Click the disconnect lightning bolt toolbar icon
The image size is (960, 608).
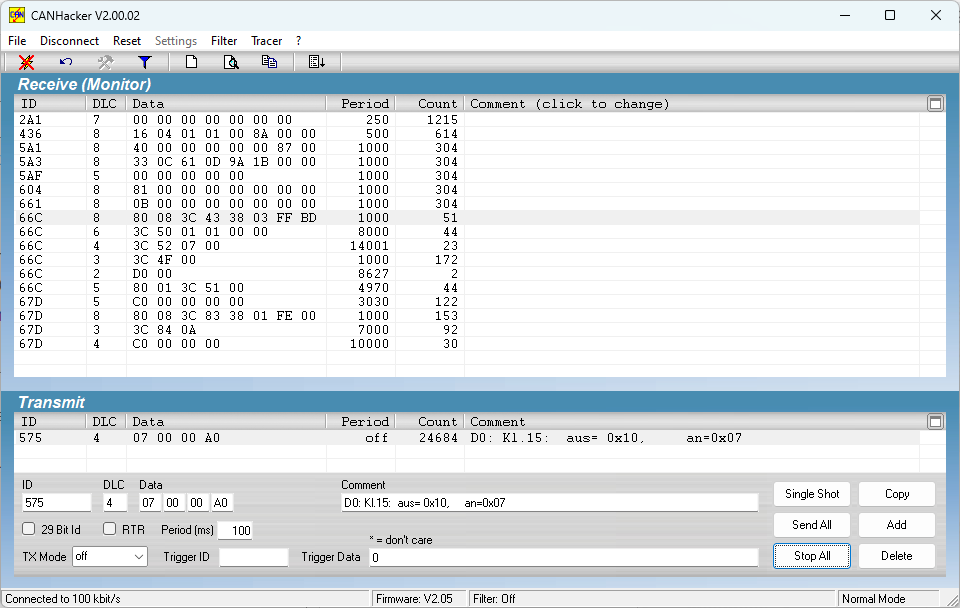pos(26,62)
